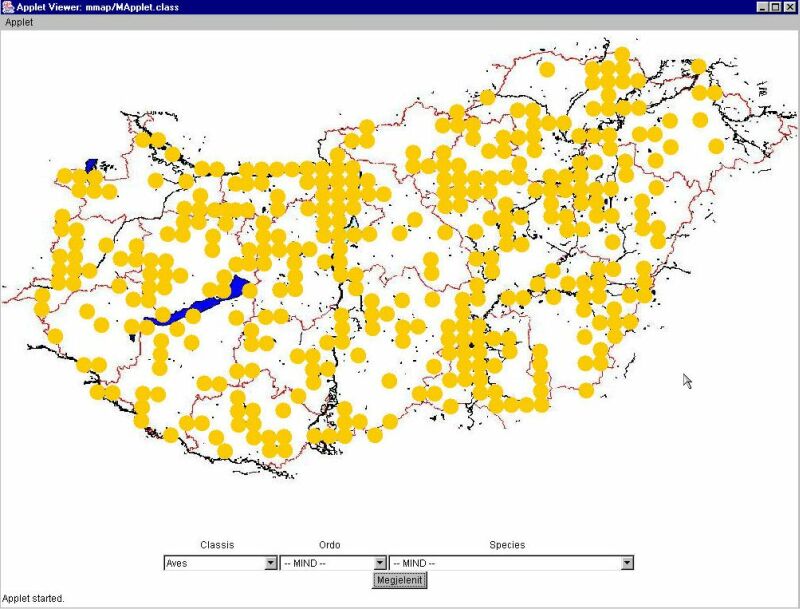The width and height of the screenshot is (800, 609).
Task: Close the Applet Viewer window
Action: click(x=789, y=7)
